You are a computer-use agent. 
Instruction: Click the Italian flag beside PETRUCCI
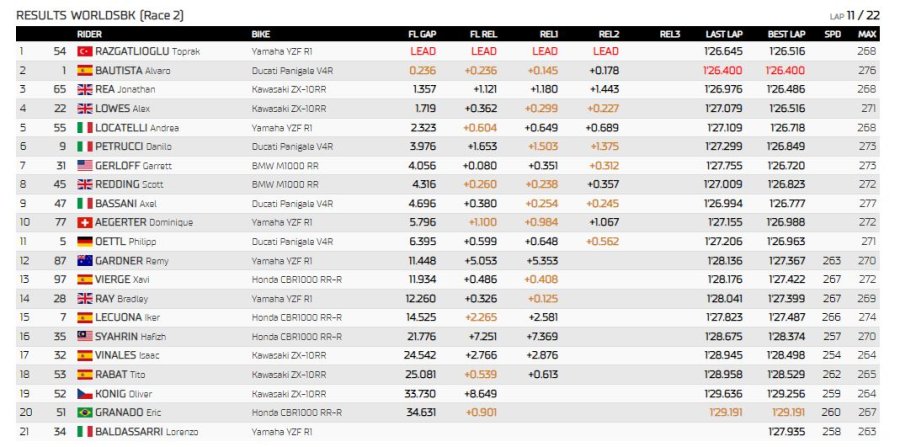point(84,146)
